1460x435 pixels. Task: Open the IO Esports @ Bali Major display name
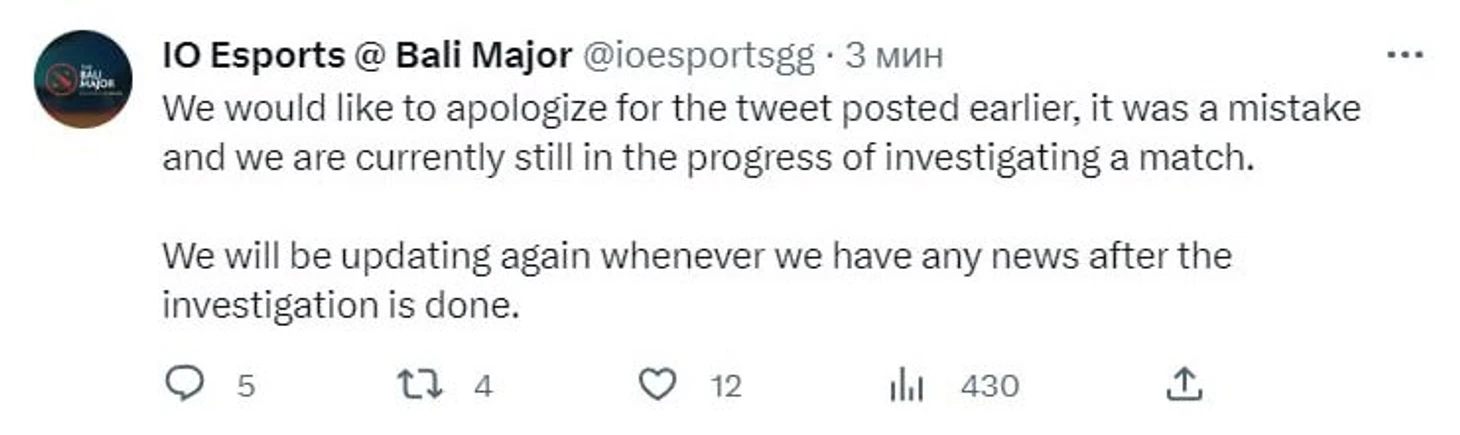point(366,56)
